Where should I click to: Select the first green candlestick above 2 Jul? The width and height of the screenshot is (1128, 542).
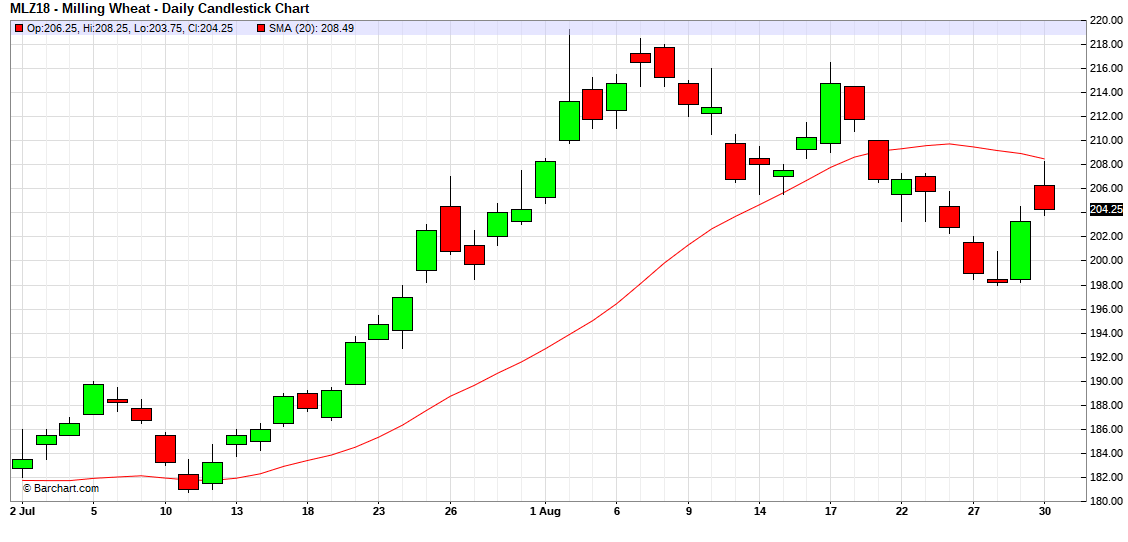pyautogui.click(x=22, y=463)
